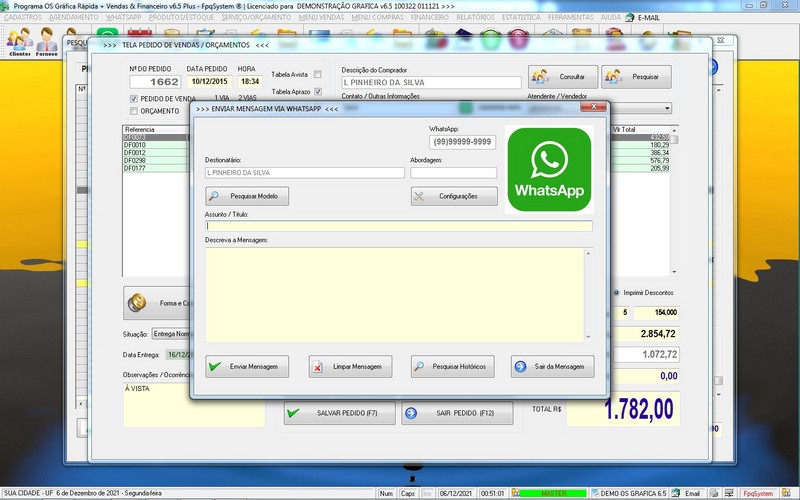Open the AGENDAMENTO menu

73,17
